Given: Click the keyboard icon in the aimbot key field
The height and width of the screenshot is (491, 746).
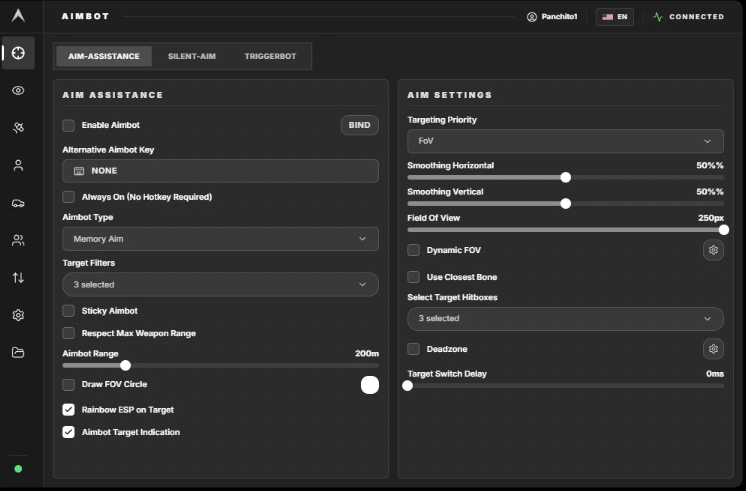Looking at the screenshot, I should pyautogui.click(x=79, y=171).
